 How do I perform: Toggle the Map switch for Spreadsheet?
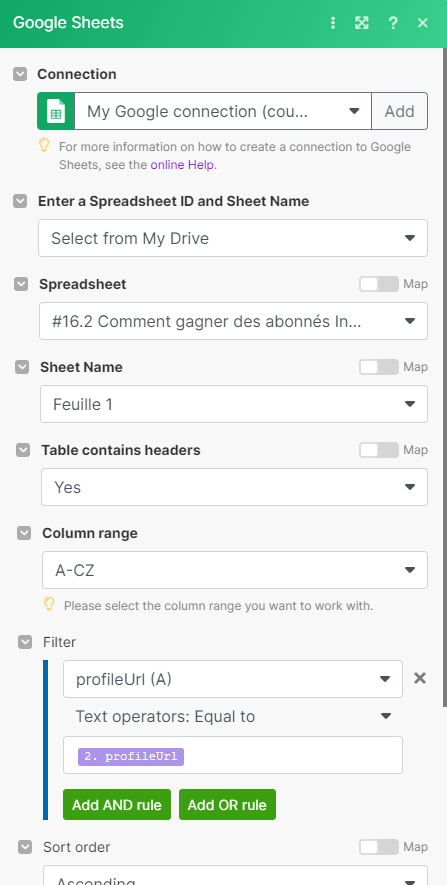pyautogui.click(x=379, y=284)
